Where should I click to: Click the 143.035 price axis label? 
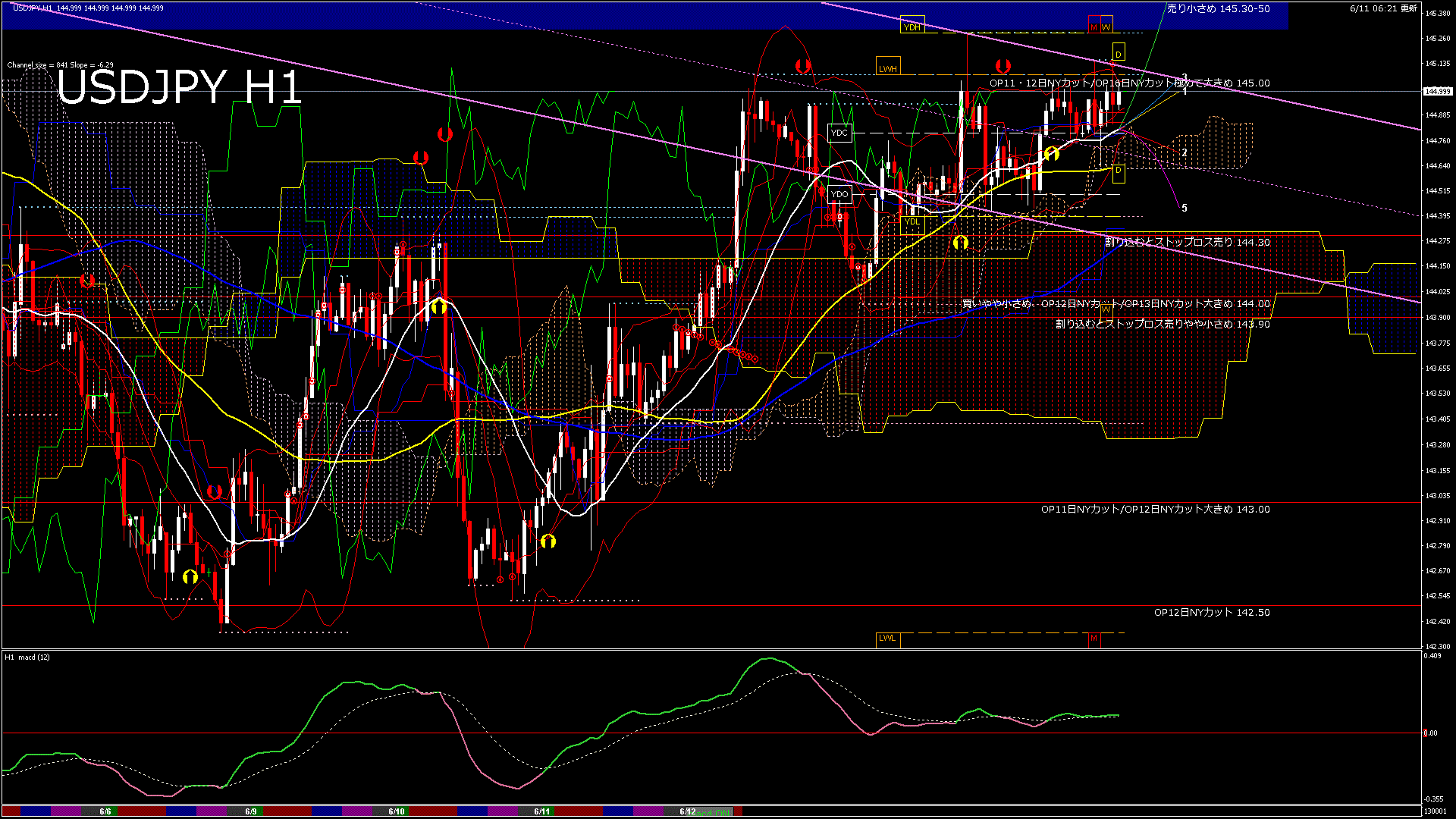click(1438, 496)
